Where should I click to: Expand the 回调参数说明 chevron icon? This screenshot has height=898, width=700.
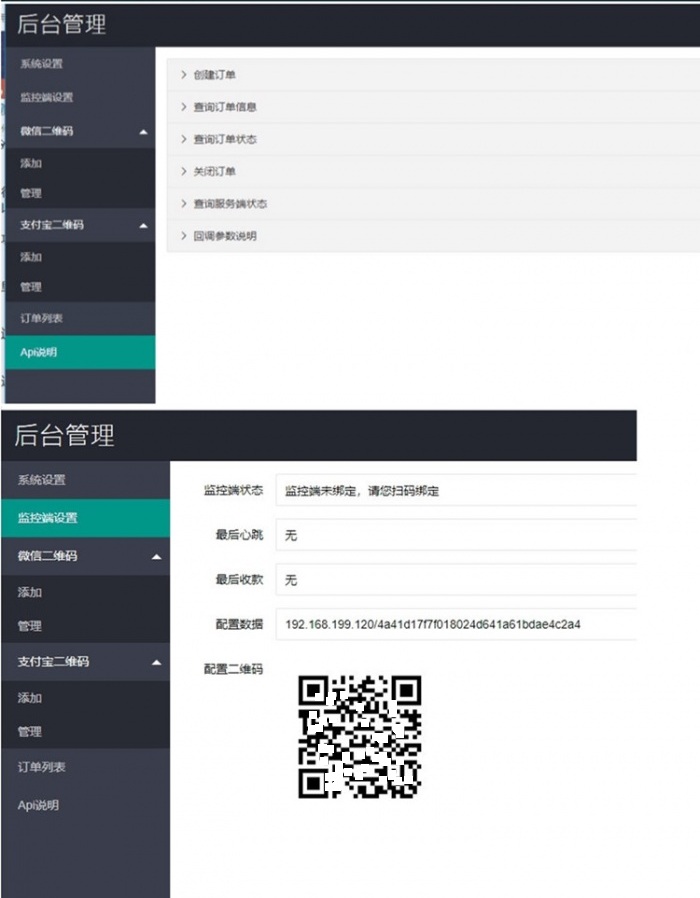(x=183, y=235)
